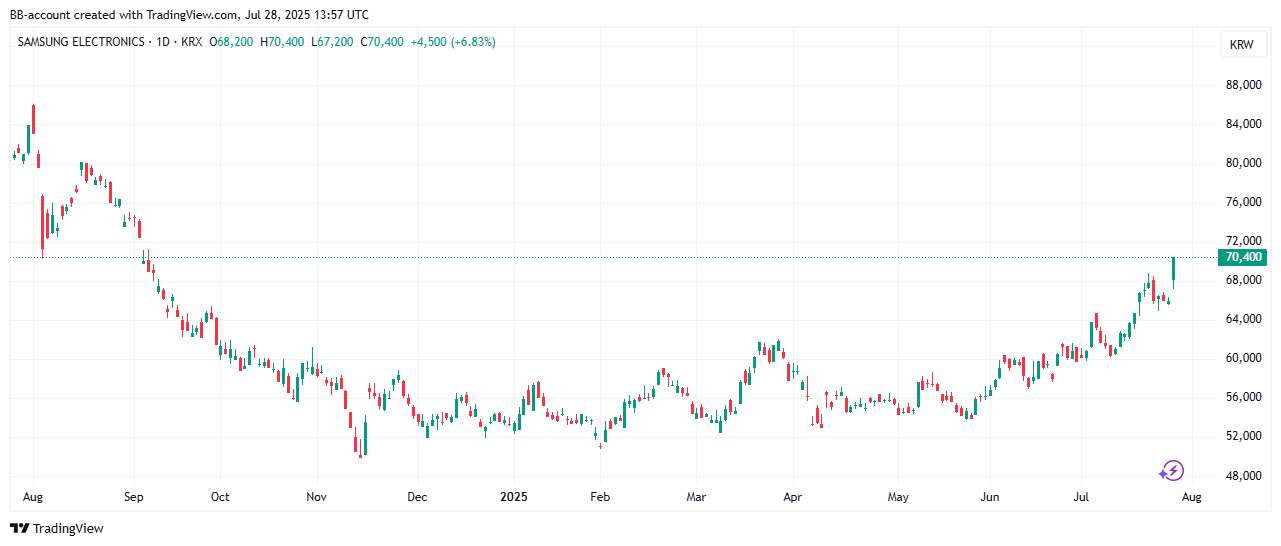Screen dimensions: 1281x546
Task: Click the May label on time axis
Action: tap(898, 497)
